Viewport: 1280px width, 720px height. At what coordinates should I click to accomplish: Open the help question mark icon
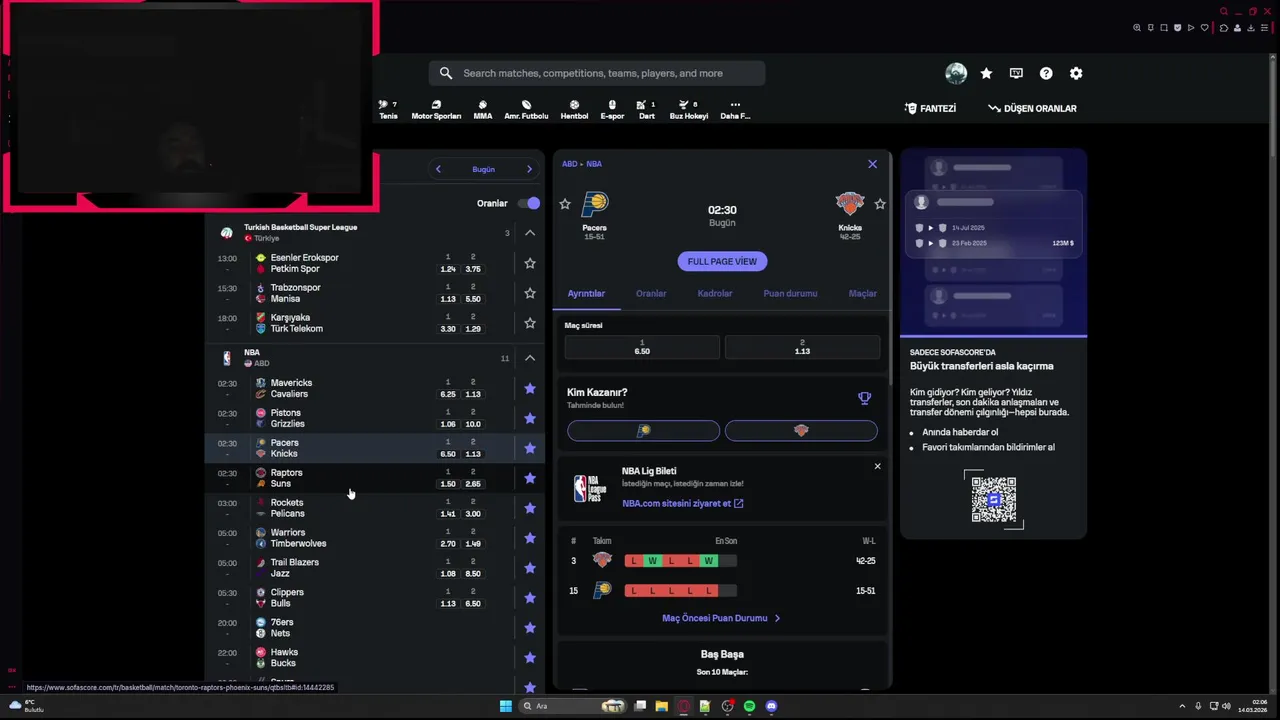point(1046,73)
